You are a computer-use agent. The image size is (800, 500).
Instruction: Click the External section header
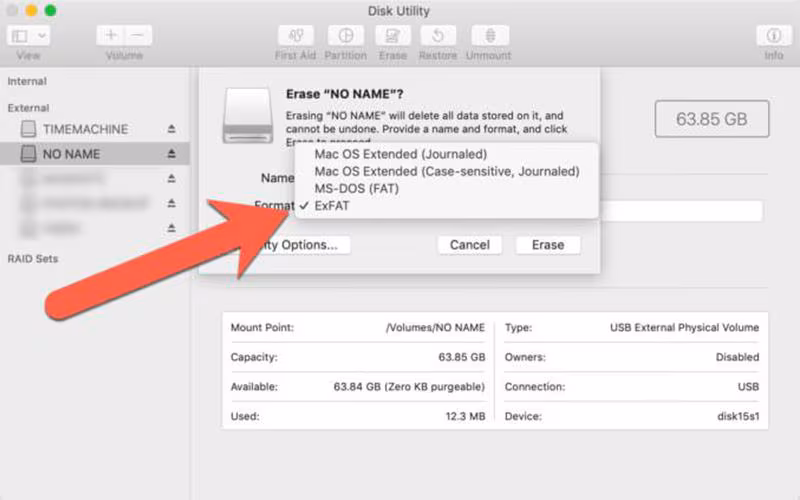29,108
